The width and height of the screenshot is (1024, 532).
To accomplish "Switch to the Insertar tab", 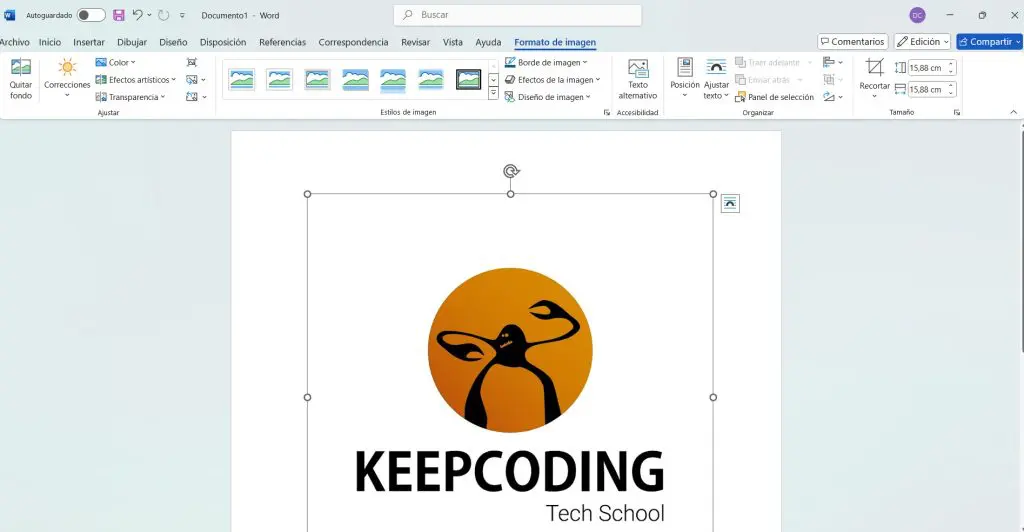I will 89,42.
